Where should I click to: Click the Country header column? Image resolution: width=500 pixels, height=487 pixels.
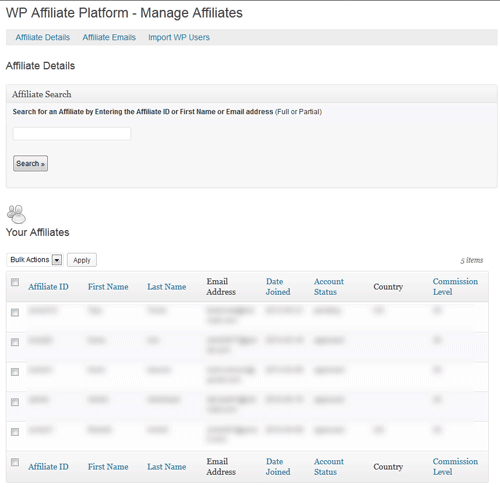coord(388,287)
